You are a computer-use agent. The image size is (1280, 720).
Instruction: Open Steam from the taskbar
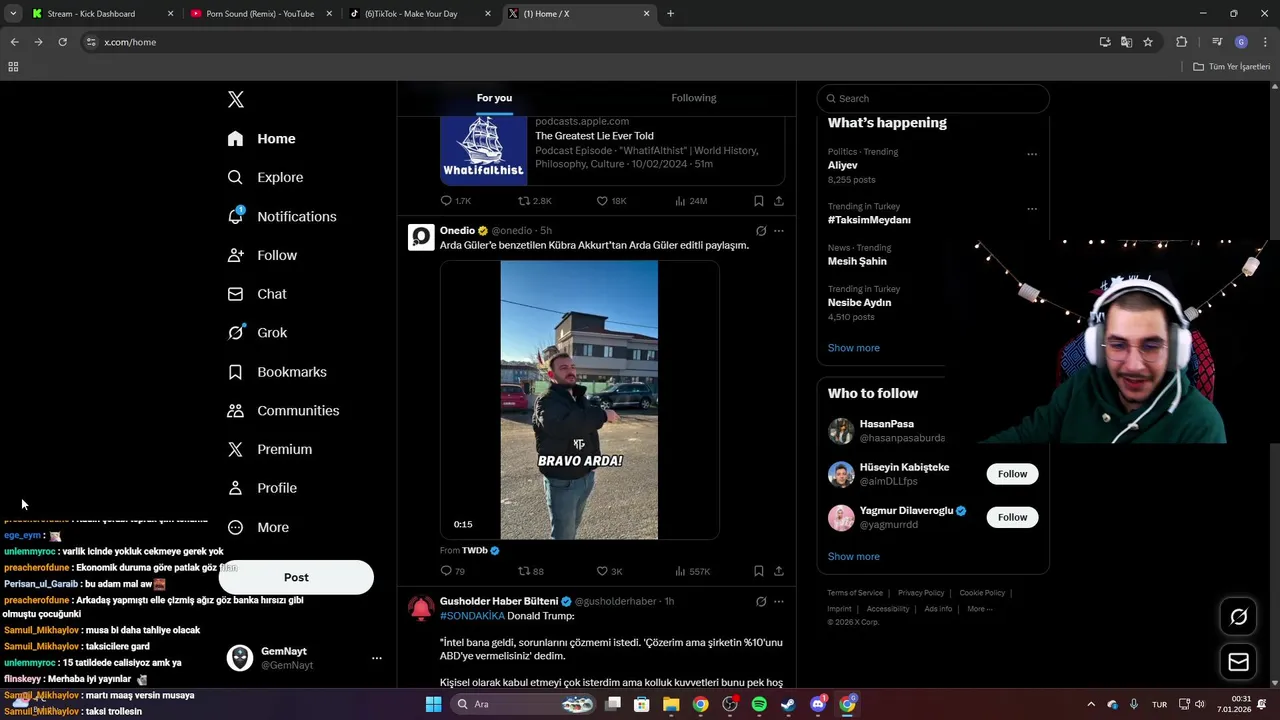[x=788, y=704]
